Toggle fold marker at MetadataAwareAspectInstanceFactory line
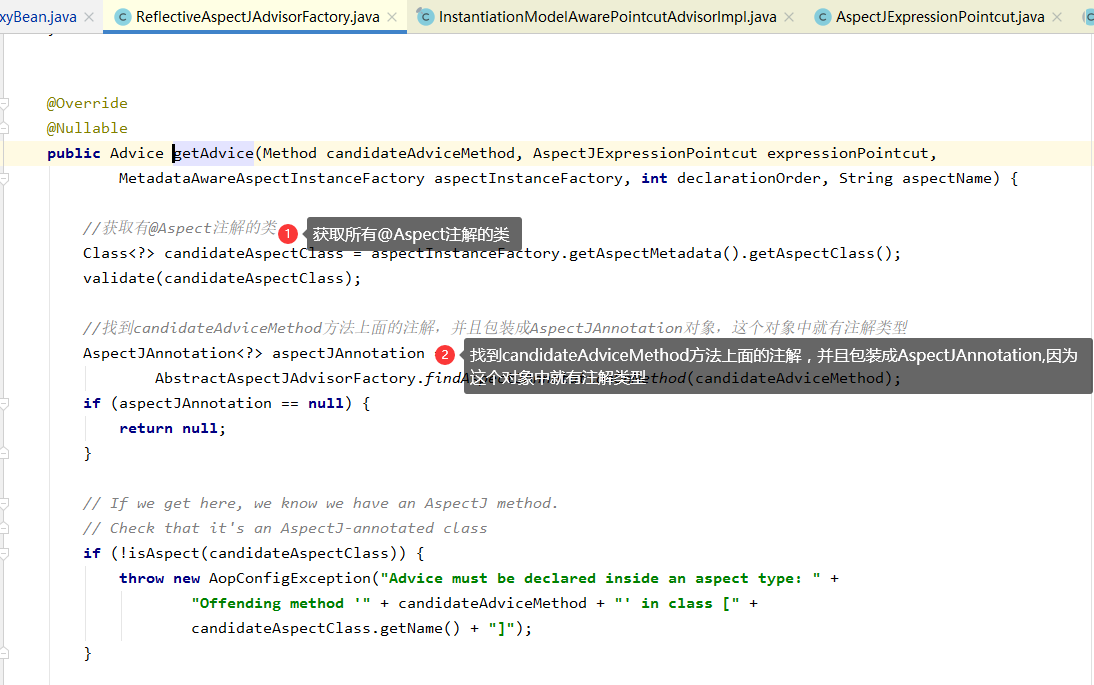 coord(4,179)
